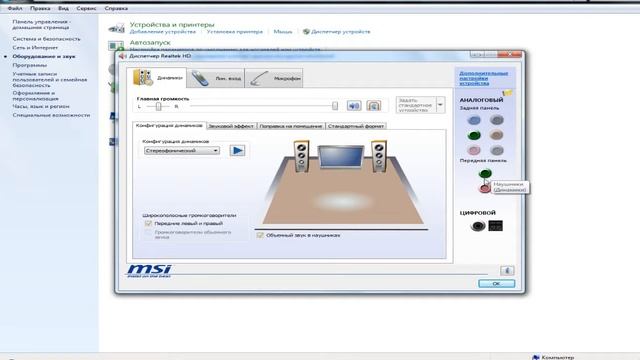Click the left speaker in room diagram

point(301,156)
